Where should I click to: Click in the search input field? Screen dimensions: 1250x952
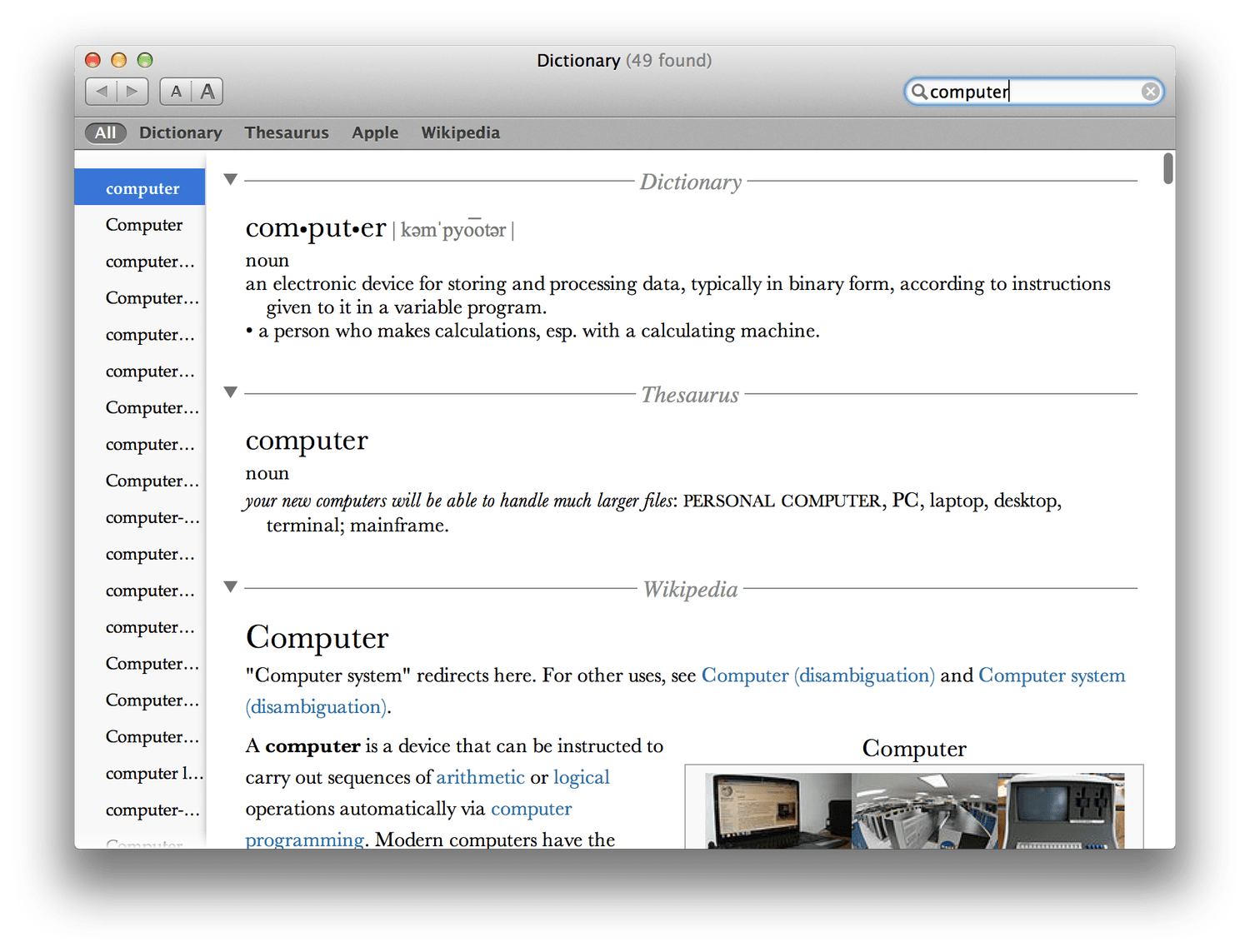pyautogui.click(x=1033, y=92)
